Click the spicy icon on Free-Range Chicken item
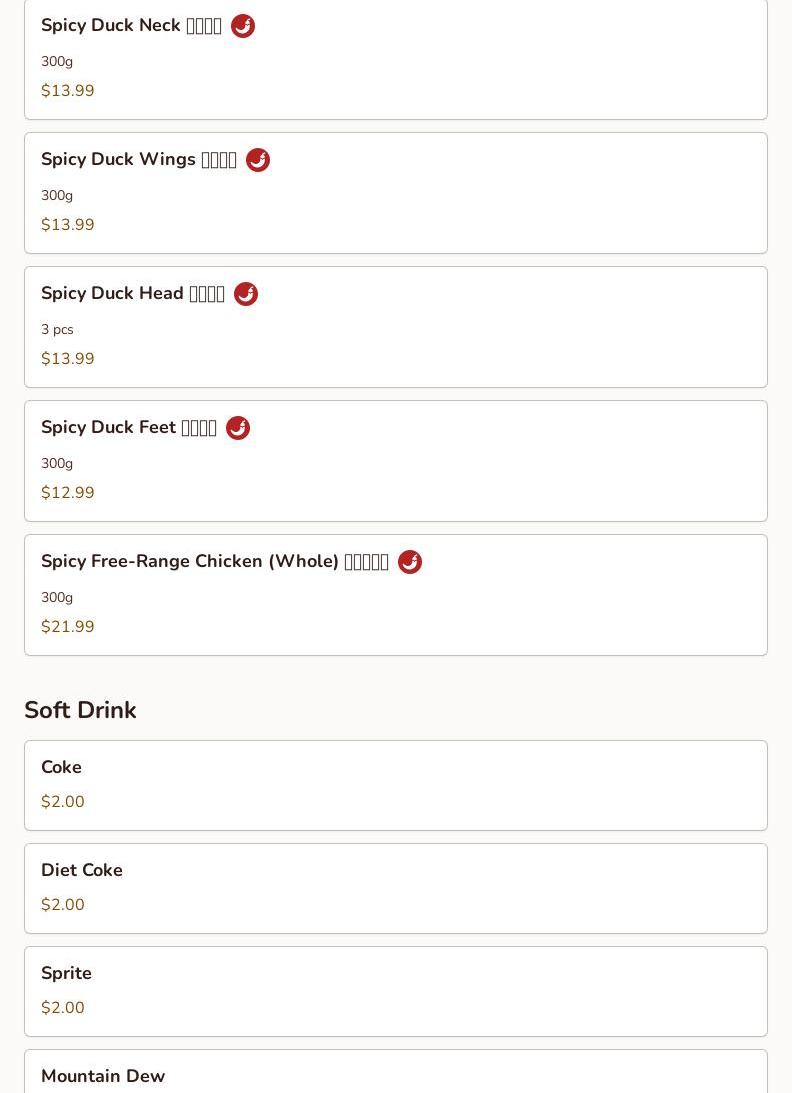The image size is (792, 1093). 410,561
